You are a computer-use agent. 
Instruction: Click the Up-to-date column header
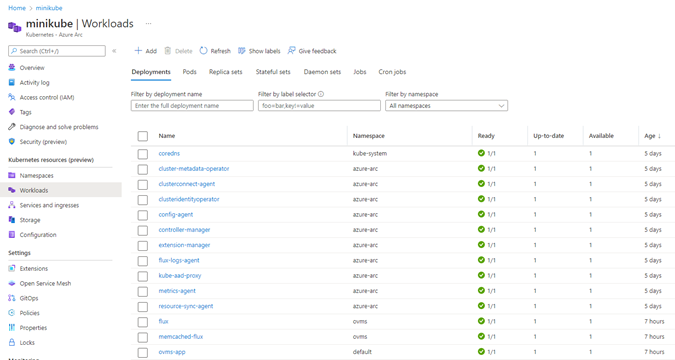pos(548,136)
